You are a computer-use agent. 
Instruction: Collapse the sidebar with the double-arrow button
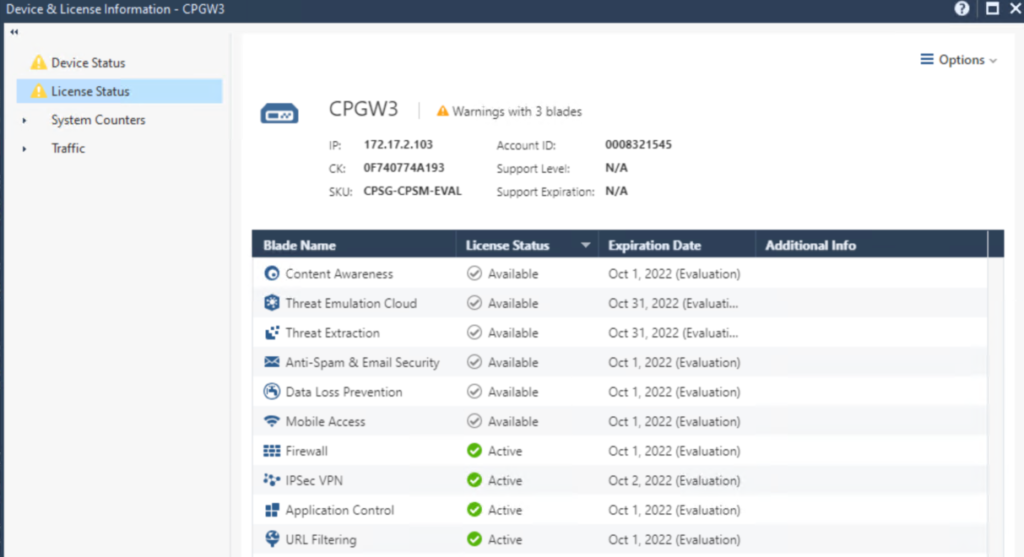tap(14, 31)
